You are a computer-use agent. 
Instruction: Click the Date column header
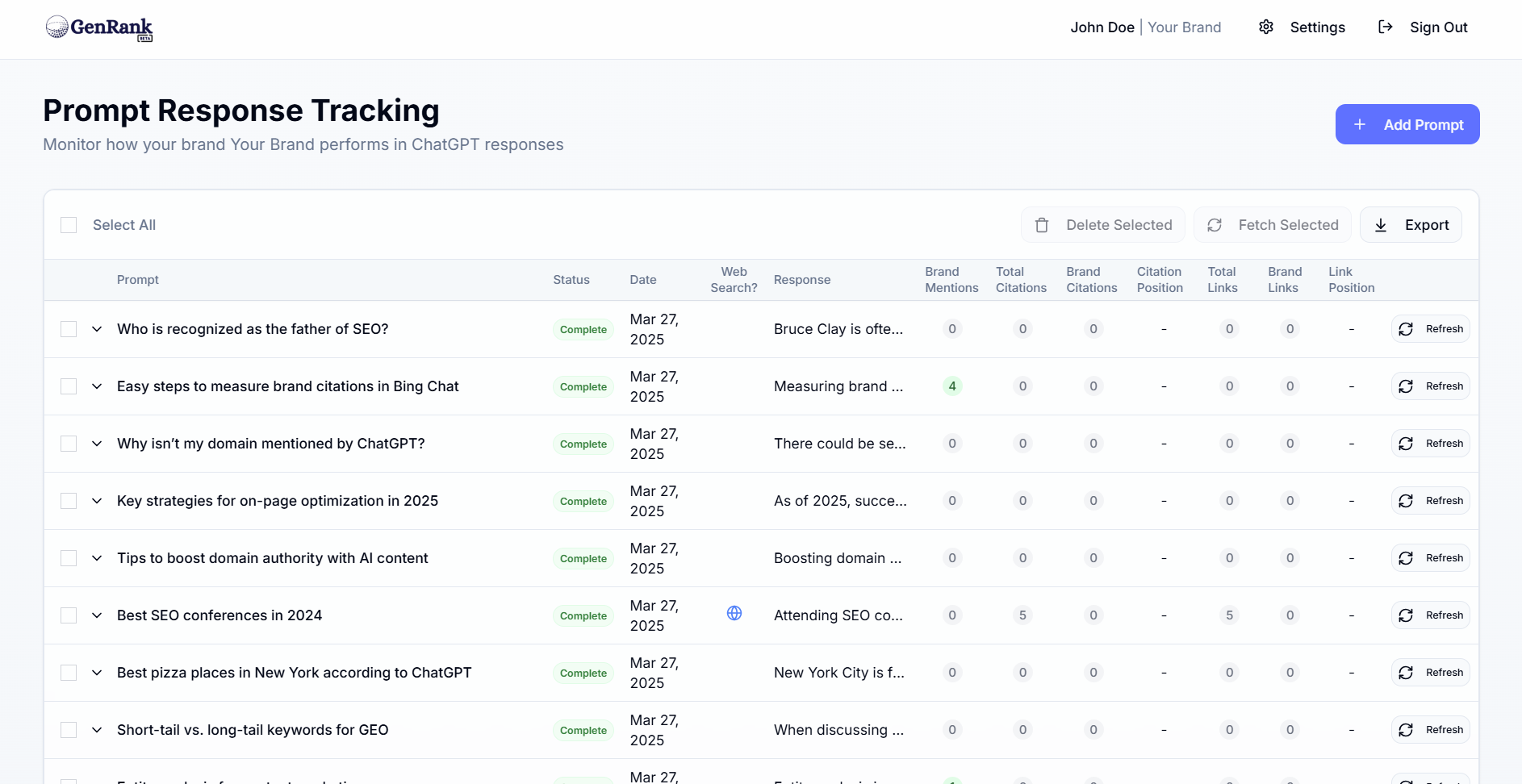coord(643,280)
